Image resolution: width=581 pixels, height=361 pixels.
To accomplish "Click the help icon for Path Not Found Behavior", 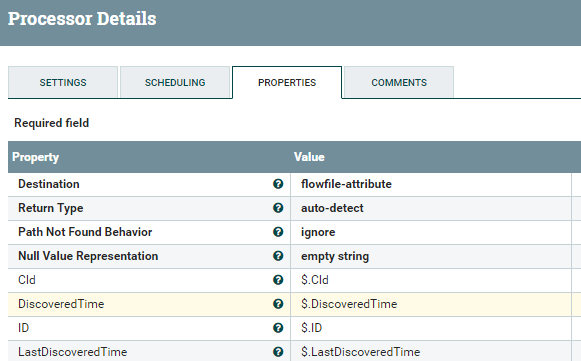I will (278, 232).
